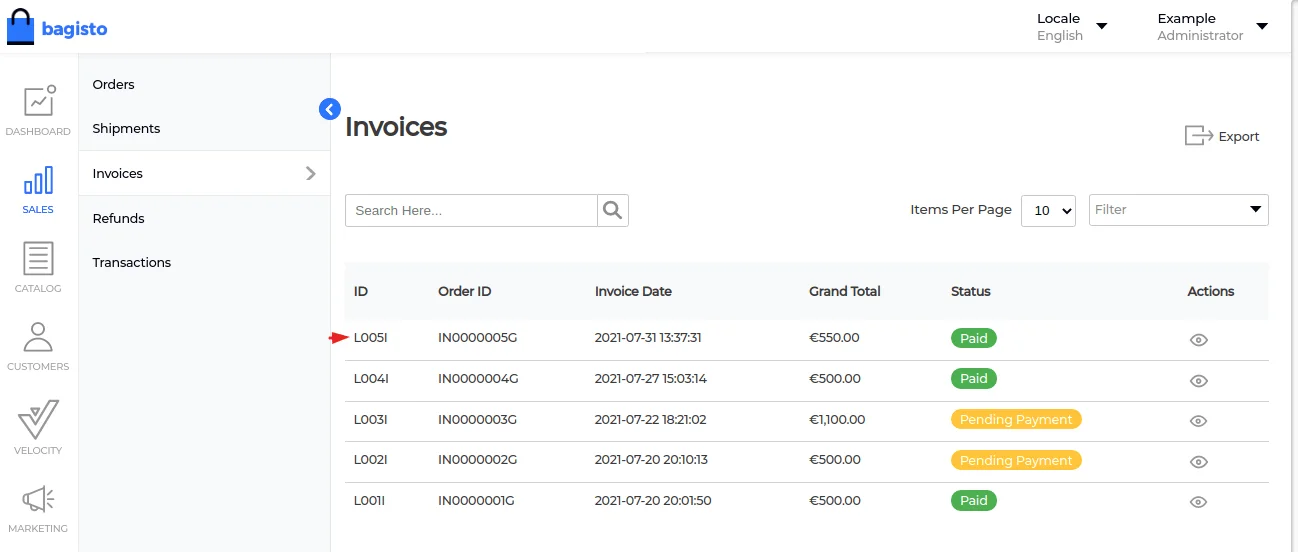Click the Invoices submenu chevron
1298x552 pixels.
(x=311, y=173)
